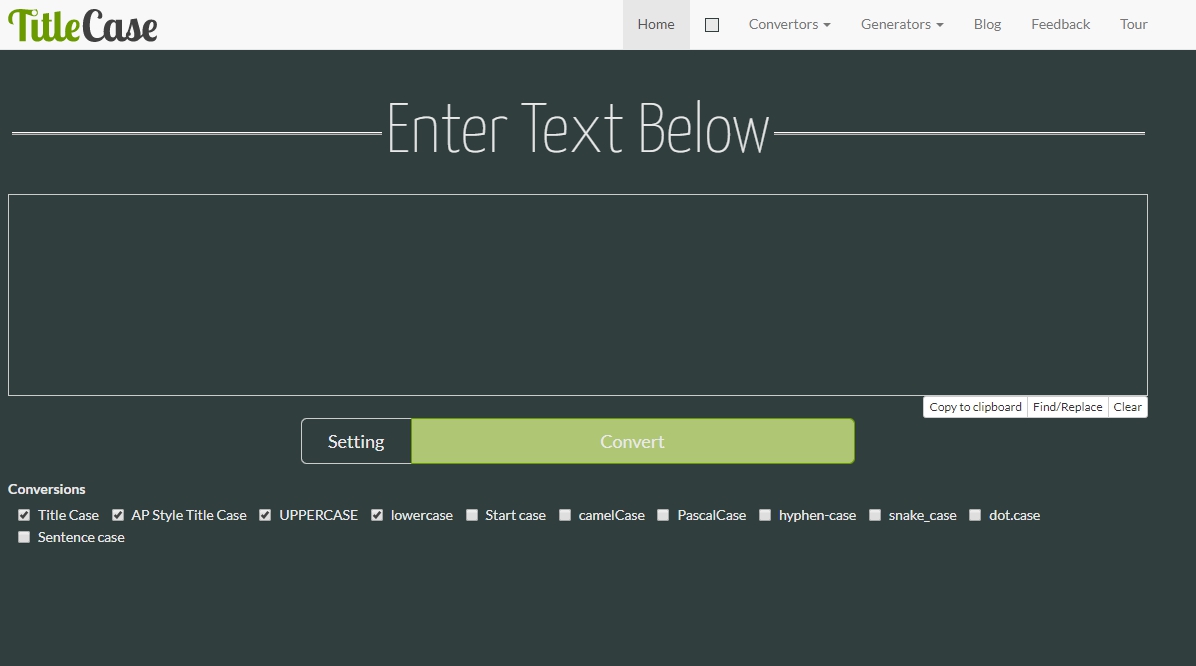The image size is (1196, 666).
Task: Open the Feedback link
Action: tap(1060, 25)
